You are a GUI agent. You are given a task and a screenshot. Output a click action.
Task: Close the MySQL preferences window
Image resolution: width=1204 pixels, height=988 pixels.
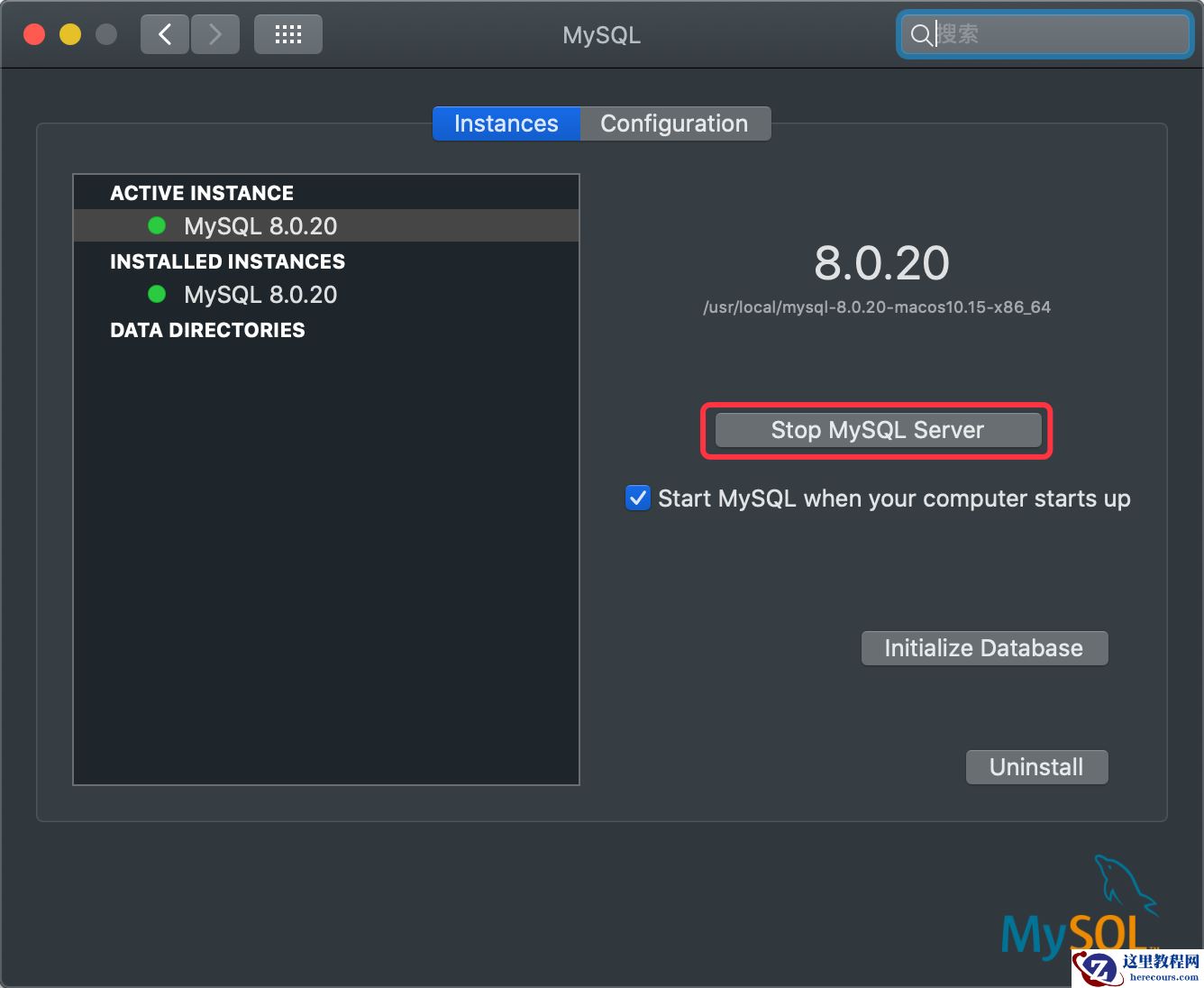34,34
